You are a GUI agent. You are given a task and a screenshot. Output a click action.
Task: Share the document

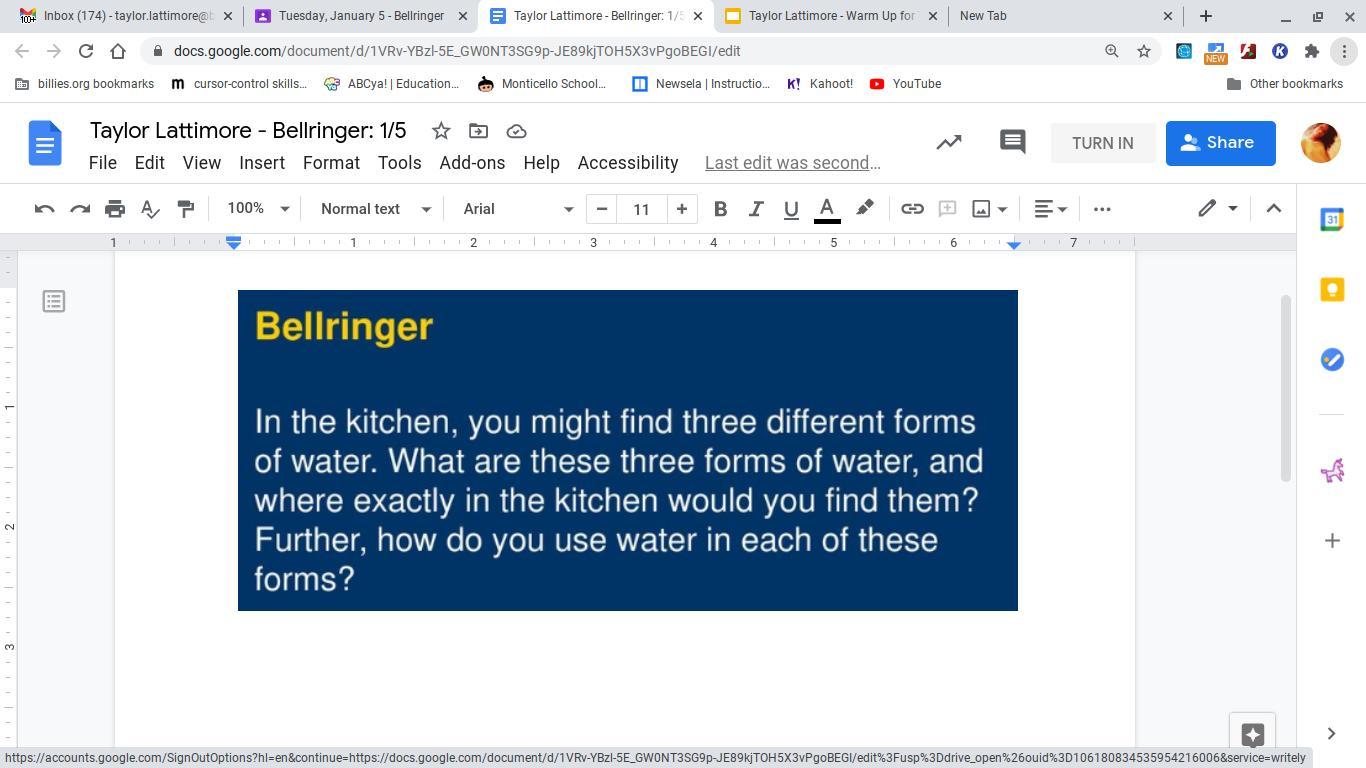click(x=1220, y=143)
